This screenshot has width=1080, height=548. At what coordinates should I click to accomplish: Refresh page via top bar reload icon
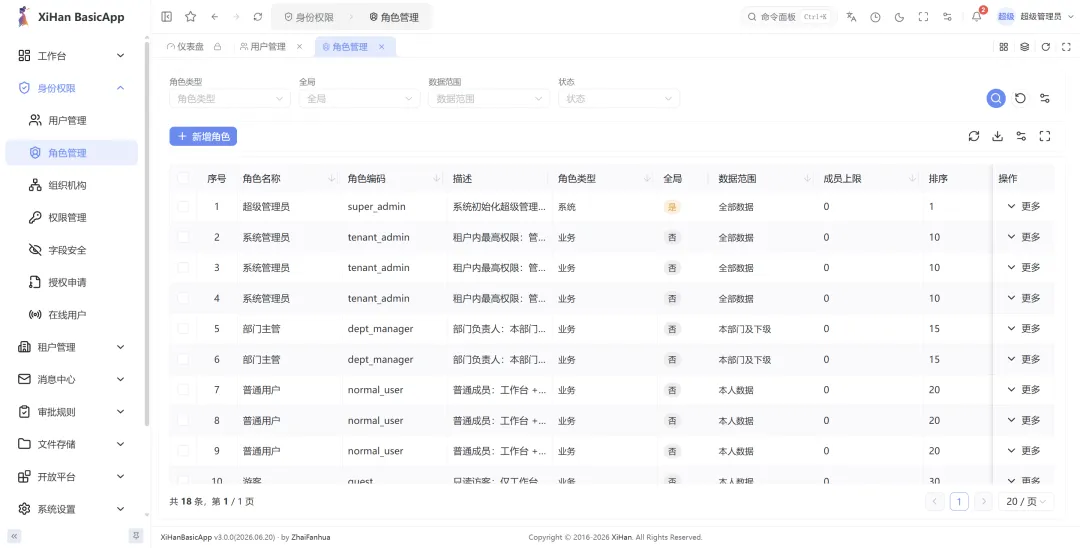[x=258, y=17]
